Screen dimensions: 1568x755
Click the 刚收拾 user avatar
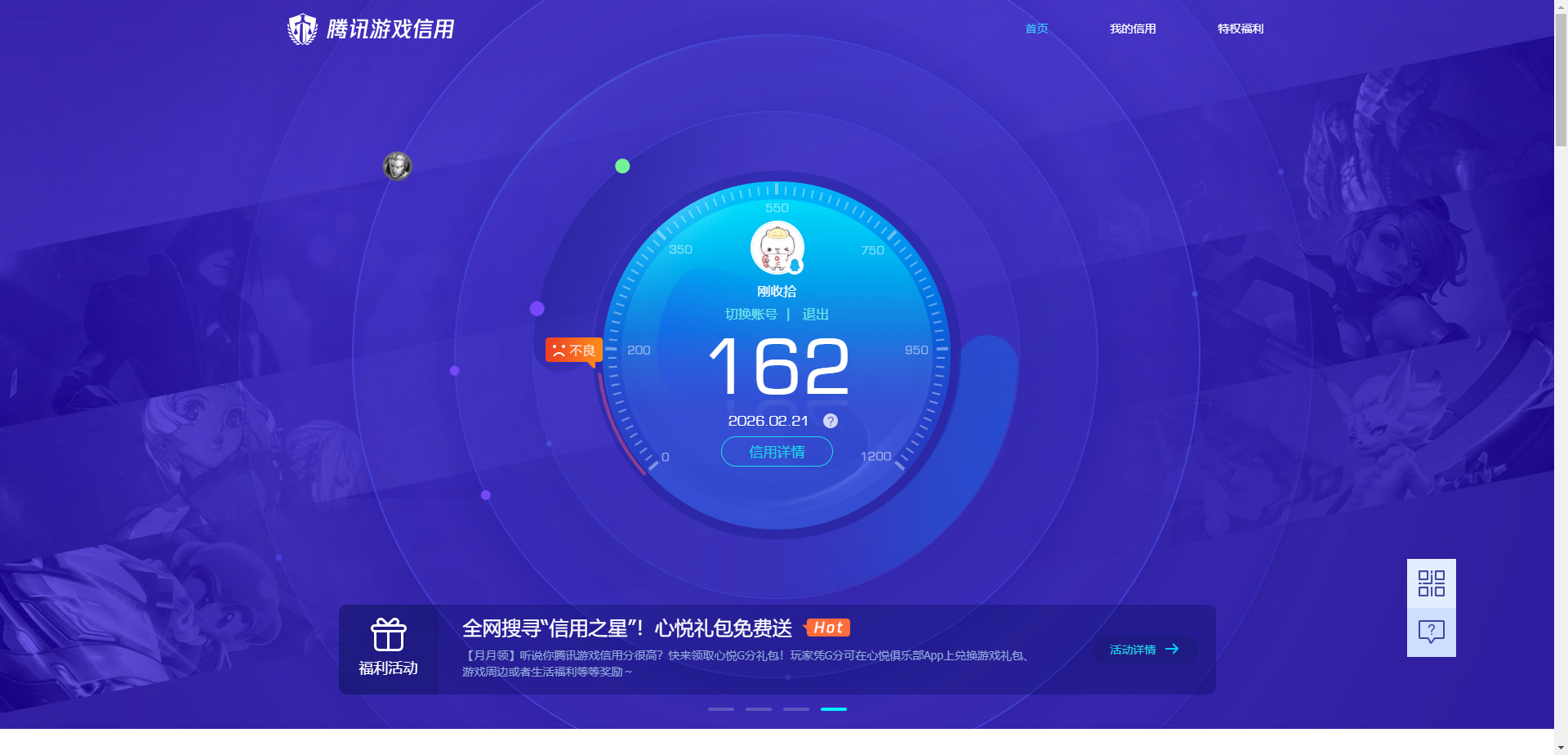coord(777,248)
